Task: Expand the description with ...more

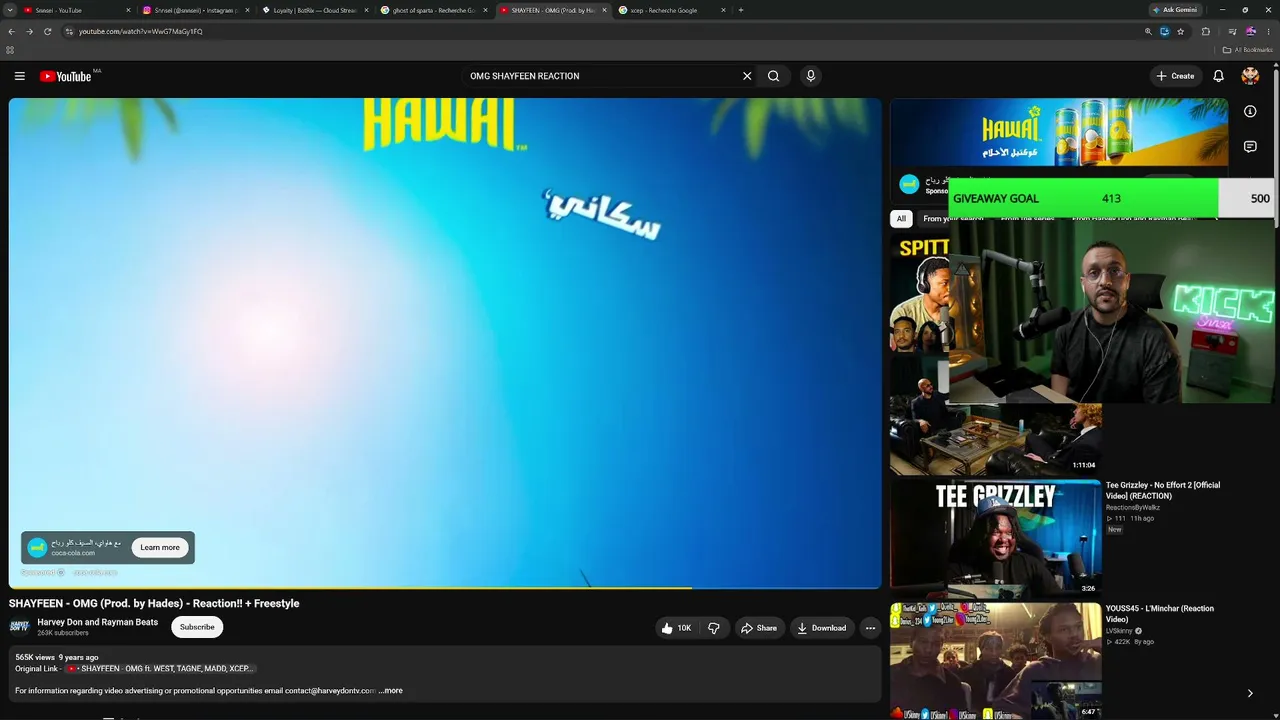Action: click(391, 691)
